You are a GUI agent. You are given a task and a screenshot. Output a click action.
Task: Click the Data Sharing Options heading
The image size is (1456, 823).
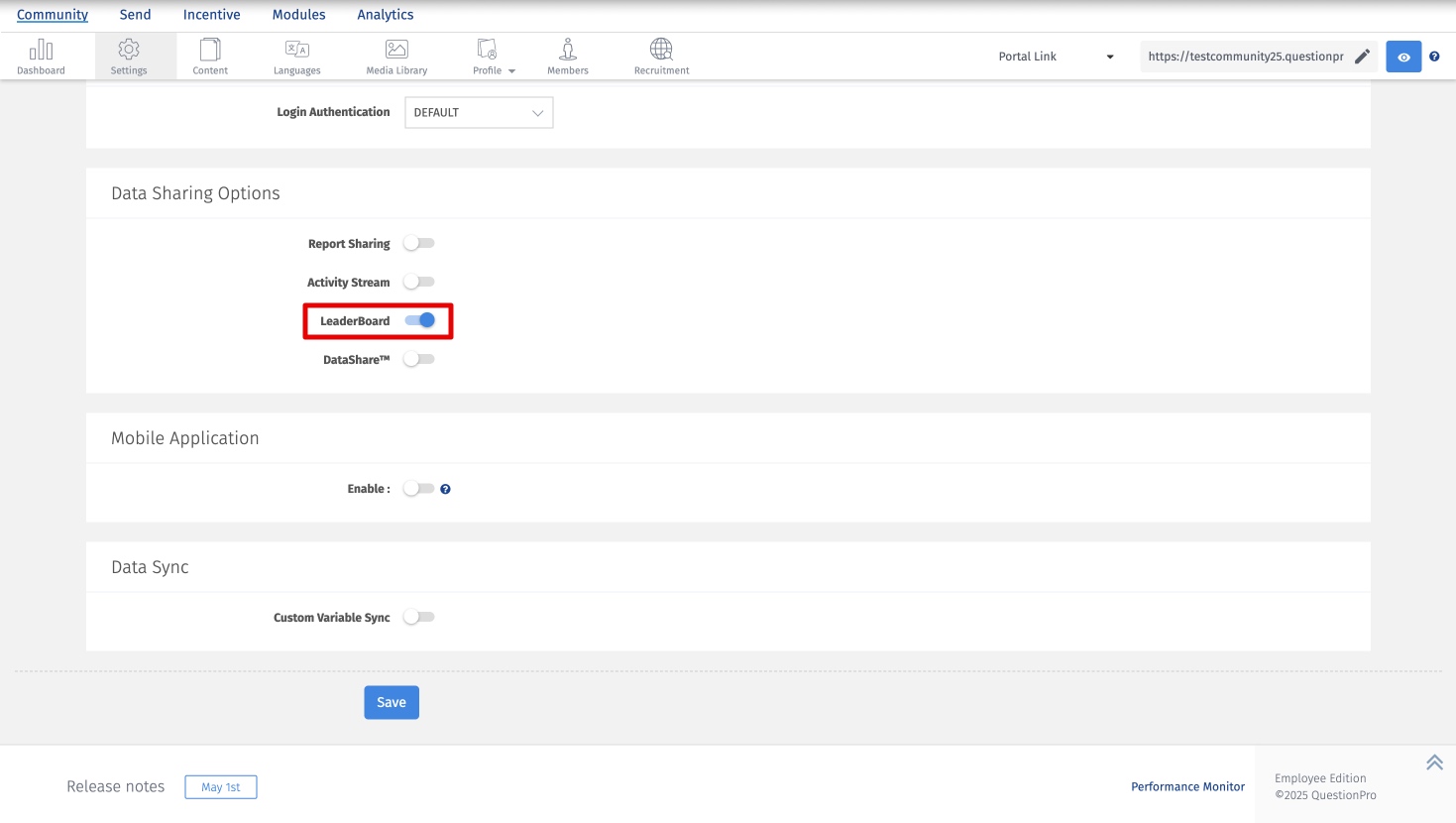point(195,193)
